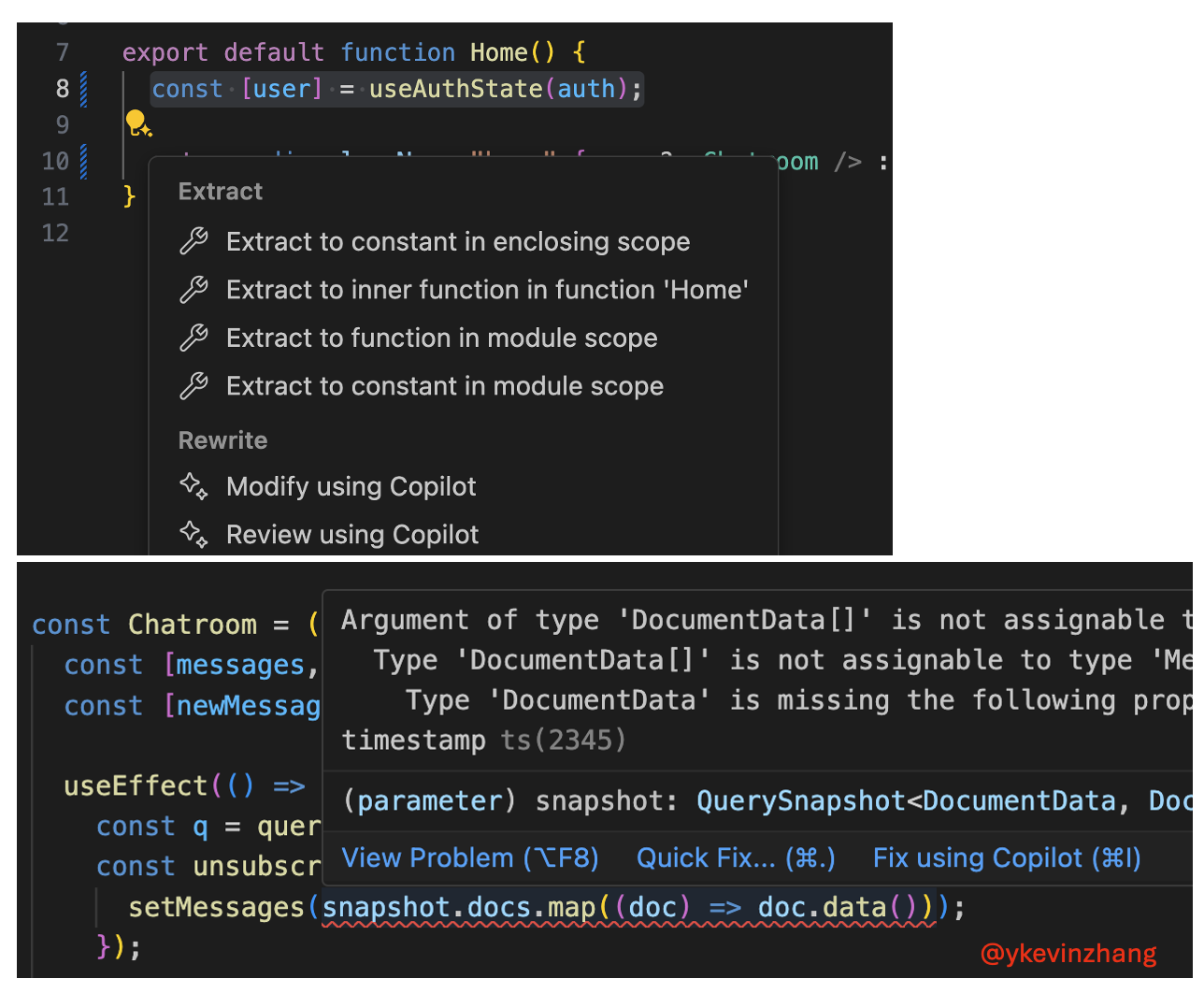This screenshot has height=993, width=1204.
Task: Choose 'Review using Copilot' from the Rewrite section
Action: point(352,533)
